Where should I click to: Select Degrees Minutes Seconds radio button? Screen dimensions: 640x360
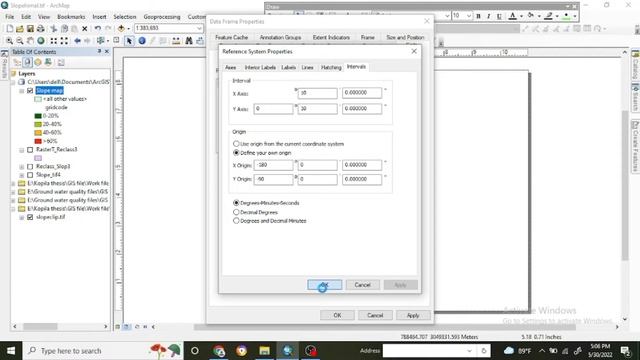coord(236,203)
